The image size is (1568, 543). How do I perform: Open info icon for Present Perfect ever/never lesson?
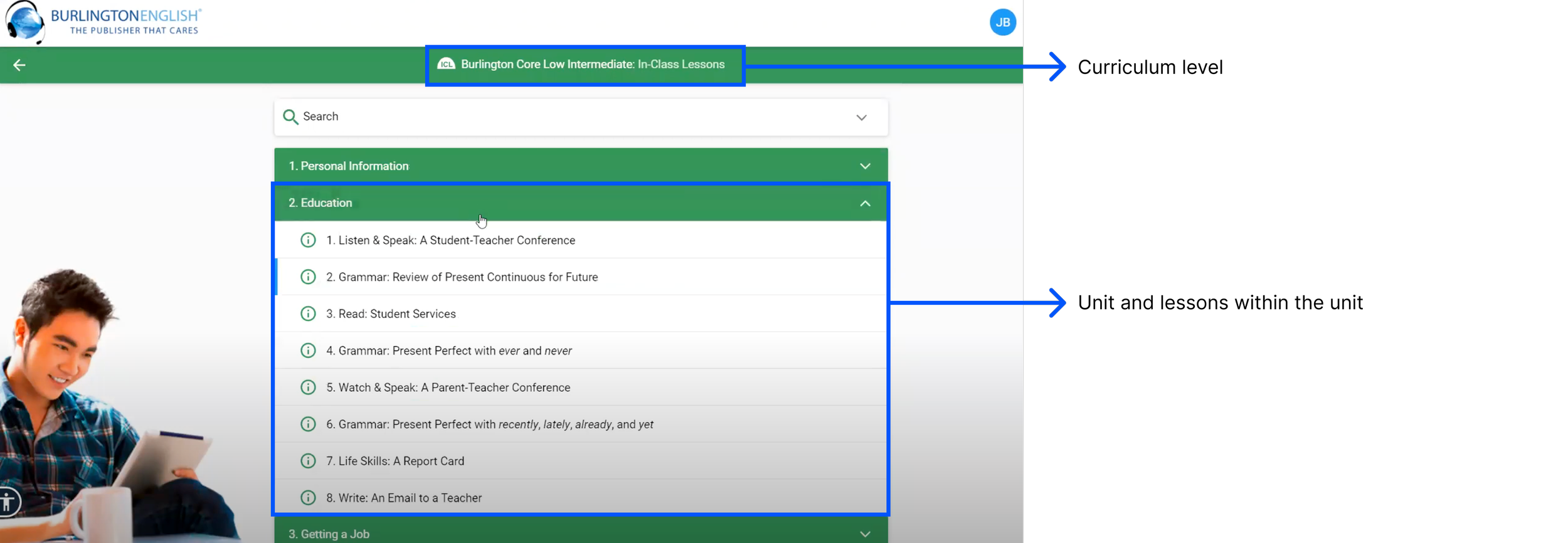[308, 351]
